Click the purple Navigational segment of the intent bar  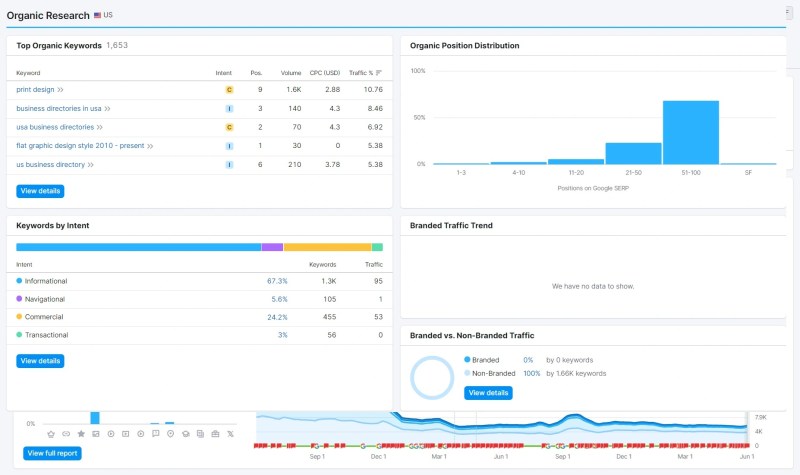(272, 247)
